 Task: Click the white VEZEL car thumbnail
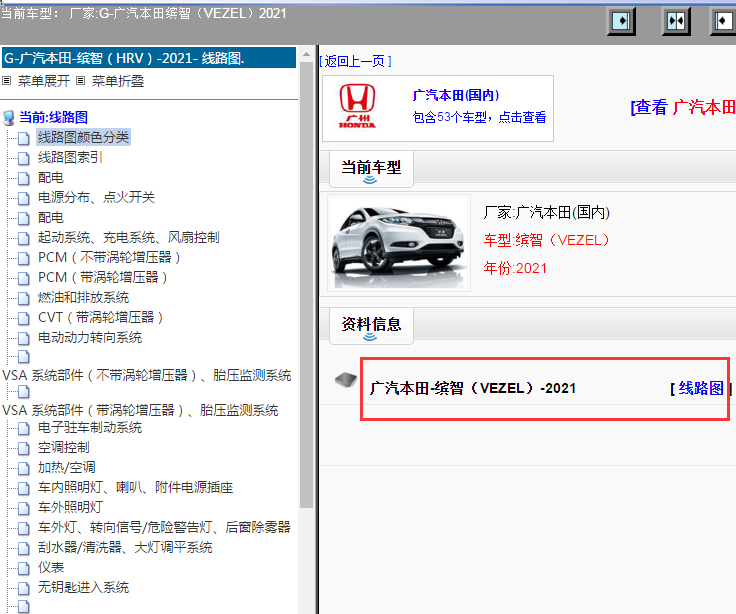[x=399, y=243]
